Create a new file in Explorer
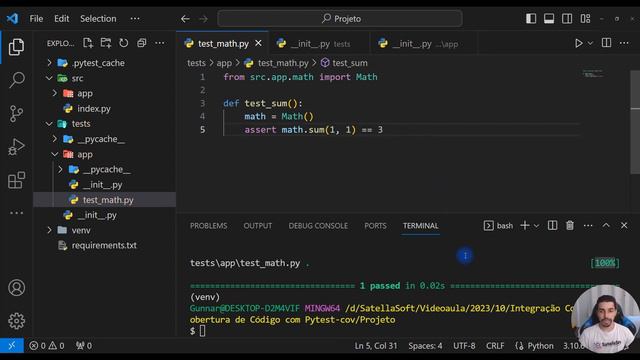The width and height of the screenshot is (640, 360). [x=88, y=43]
